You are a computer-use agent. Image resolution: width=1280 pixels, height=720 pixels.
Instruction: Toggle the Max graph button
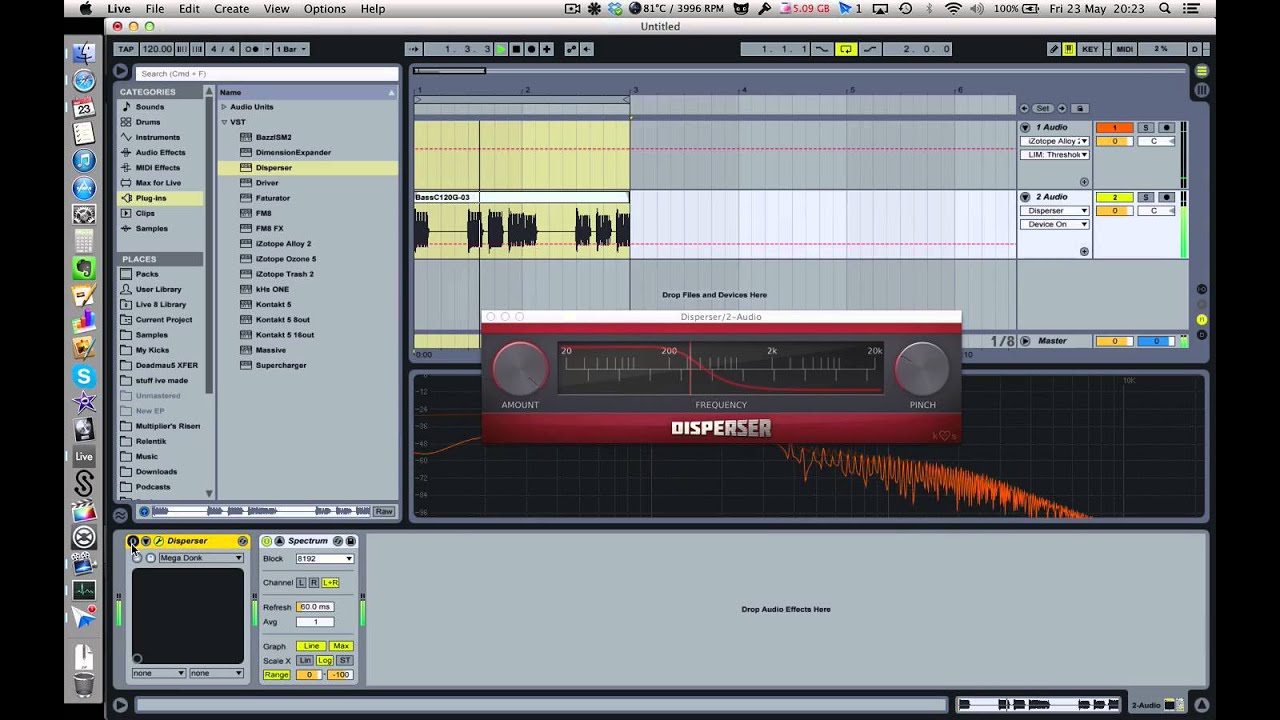pyautogui.click(x=341, y=646)
